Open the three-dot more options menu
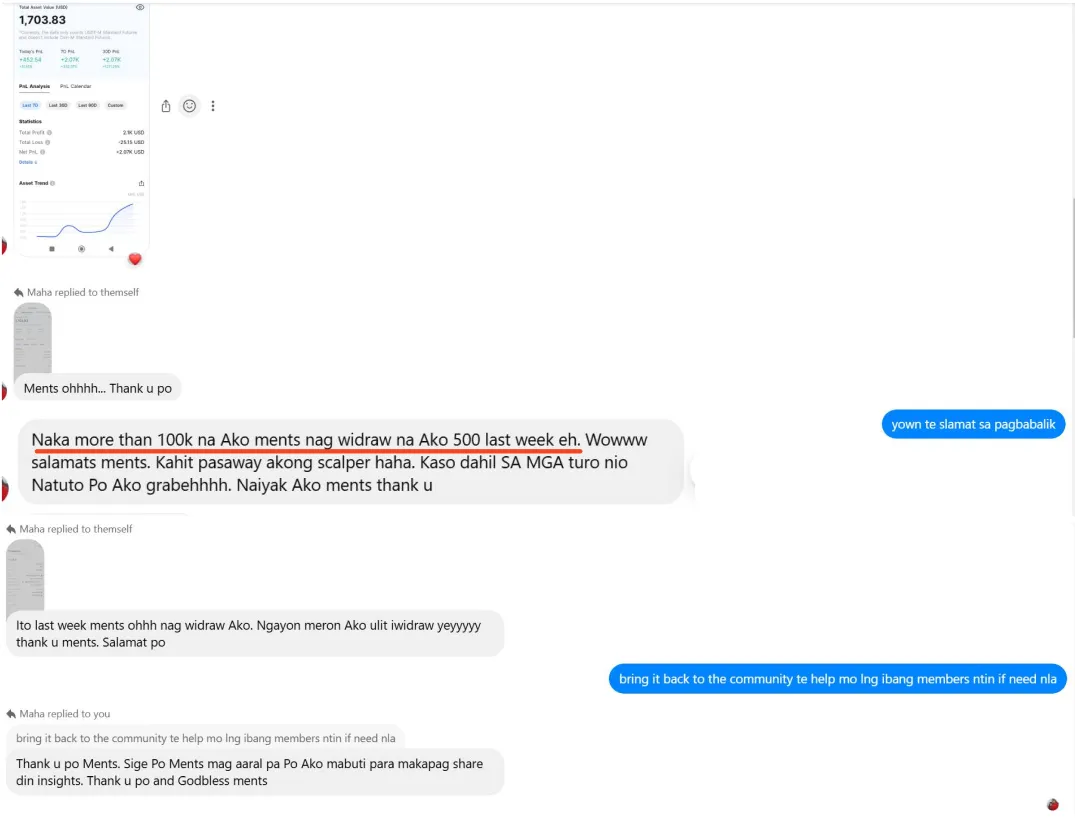The height and width of the screenshot is (820, 1075). (x=213, y=106)
